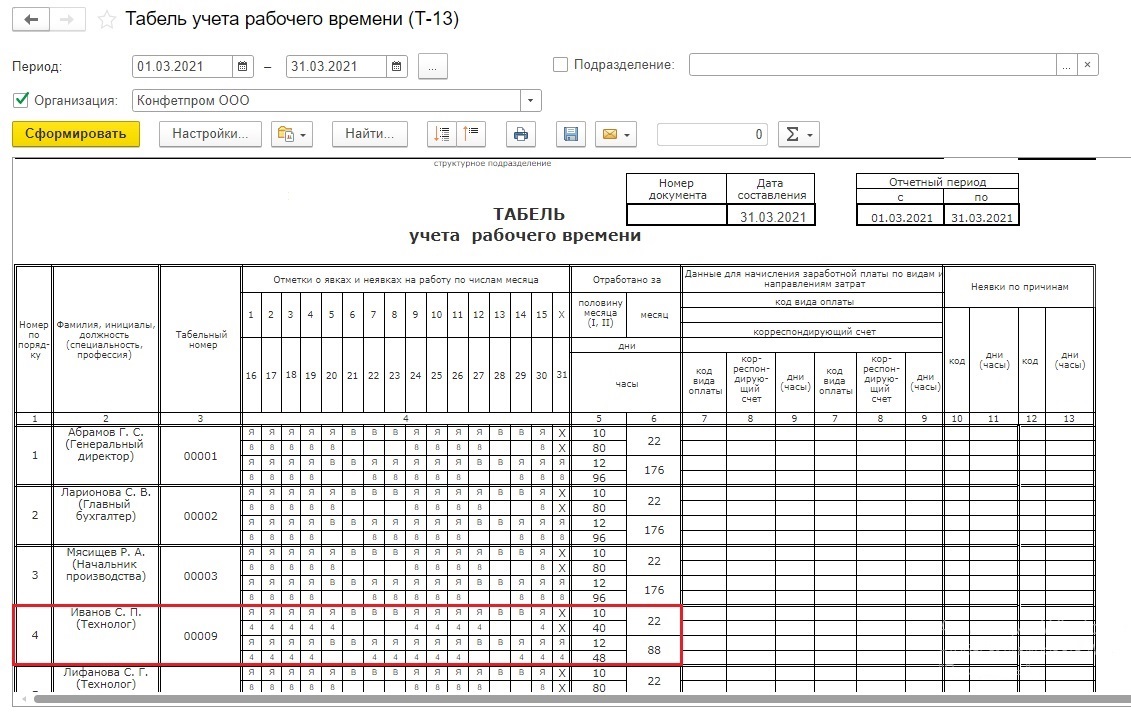Toggle the Организация checkbox
1131x713 pixels.
click(21, 100)
